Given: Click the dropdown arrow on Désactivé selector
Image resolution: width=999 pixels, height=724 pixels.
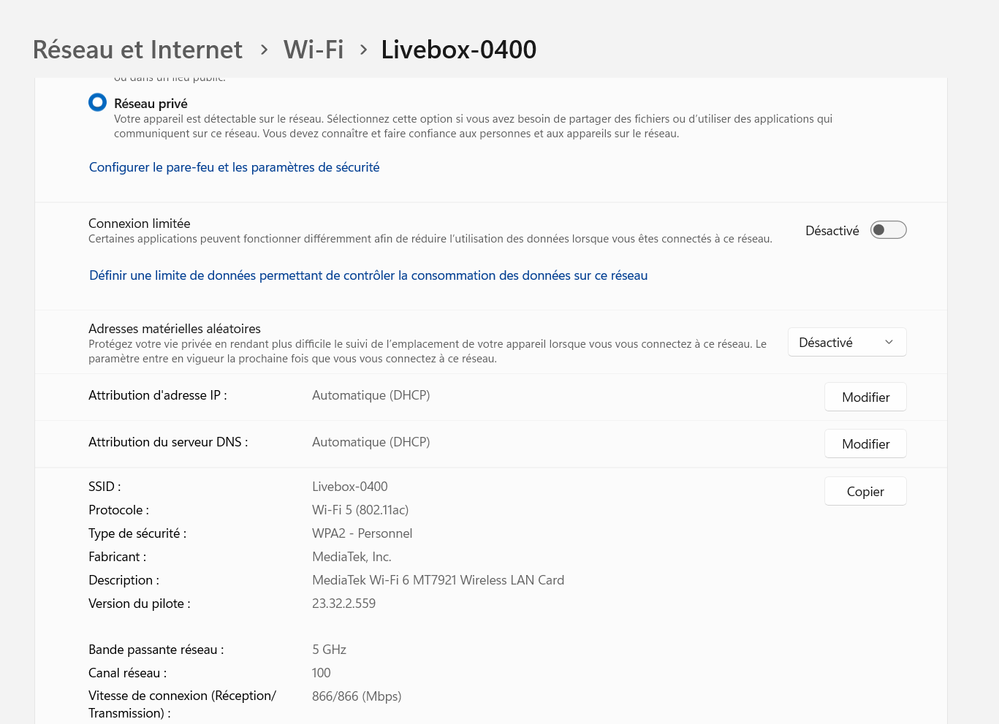Looking at the screenshot, I should click(x=889, y=341).
